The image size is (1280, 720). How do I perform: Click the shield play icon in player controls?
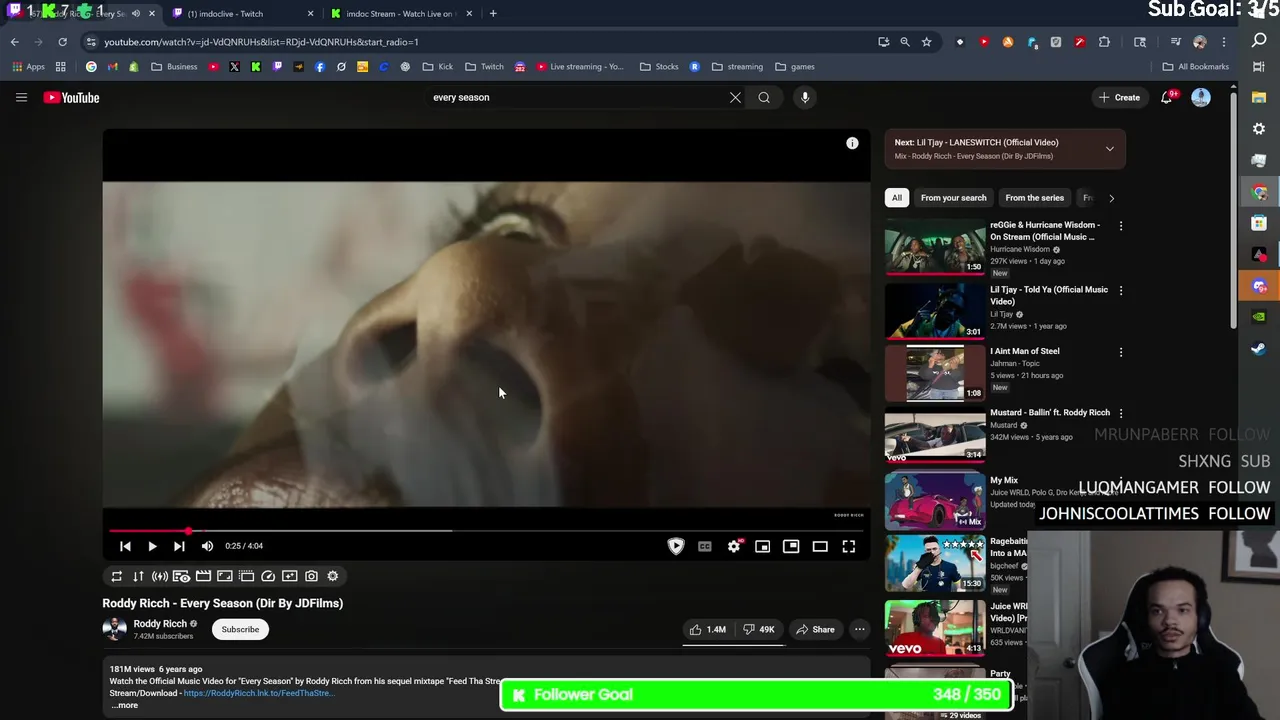pyautogui.click(x=676, y=546)
